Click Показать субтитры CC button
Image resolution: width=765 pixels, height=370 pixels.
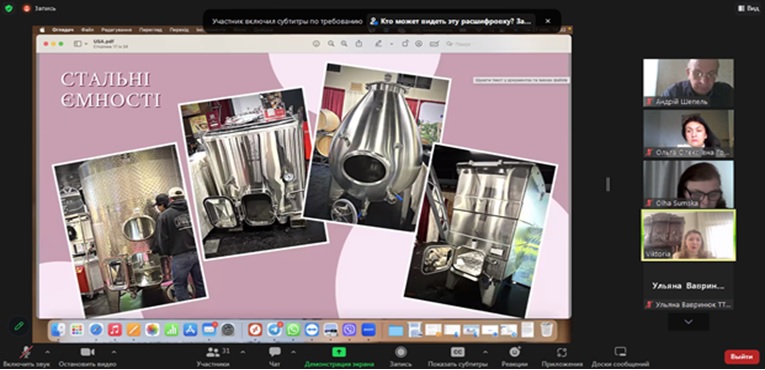[x=457, y=357]
